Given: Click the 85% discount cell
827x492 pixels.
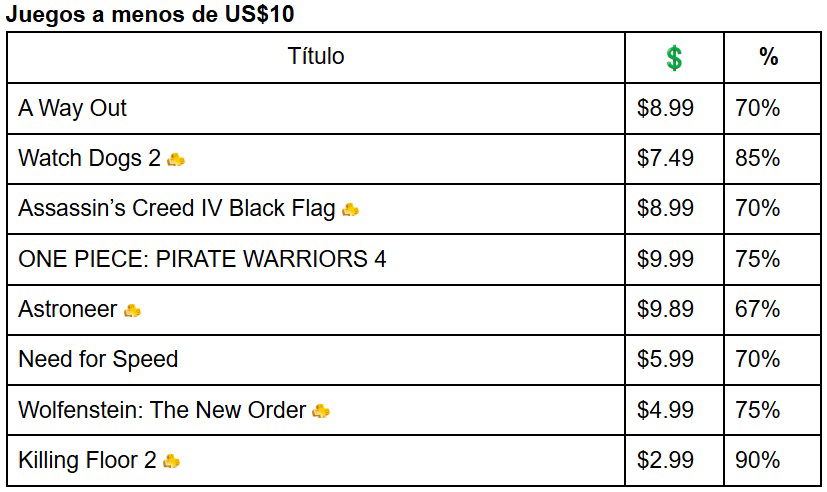Looking at the screenshot, I should tap(757, 158).
